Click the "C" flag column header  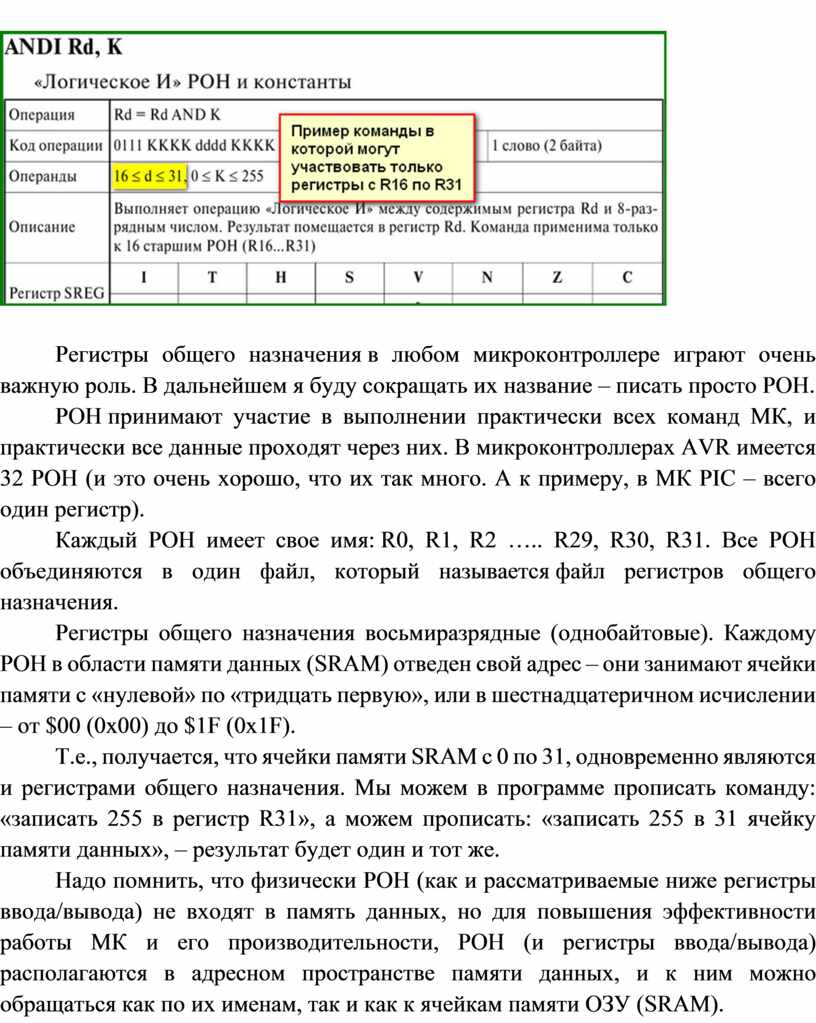(627, 278)
